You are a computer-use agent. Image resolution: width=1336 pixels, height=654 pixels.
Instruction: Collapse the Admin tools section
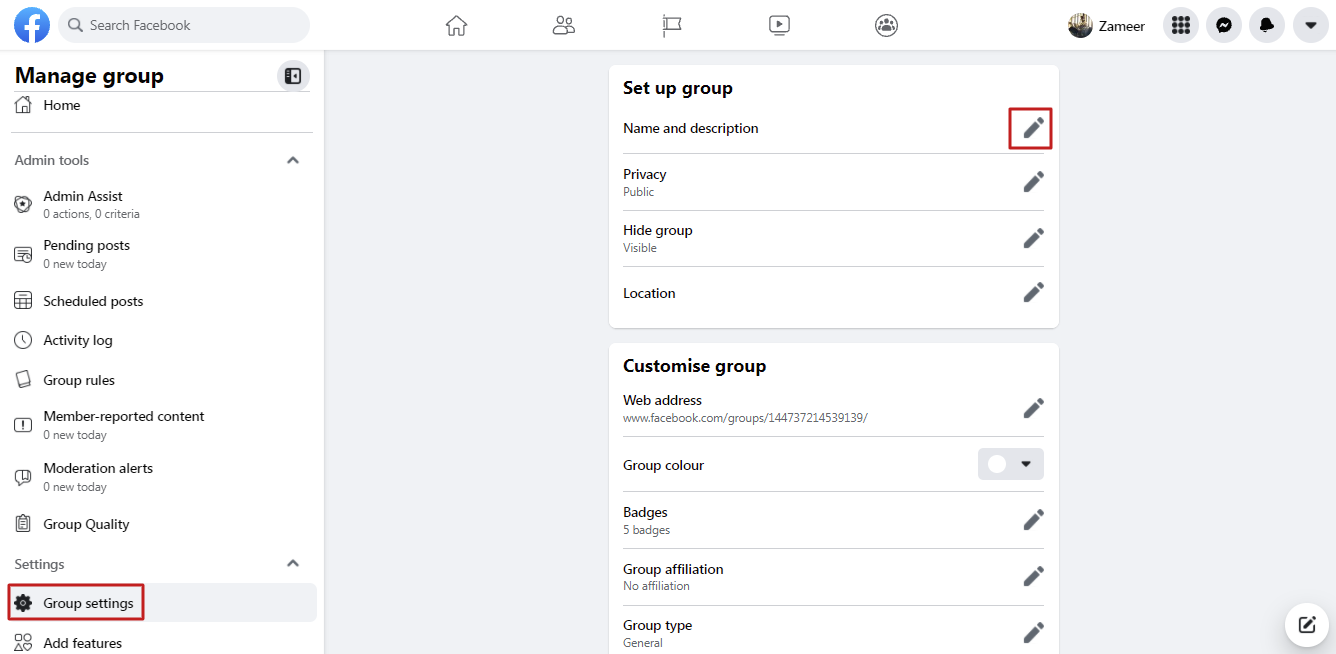pyautogui.click(x=293, y=160)
